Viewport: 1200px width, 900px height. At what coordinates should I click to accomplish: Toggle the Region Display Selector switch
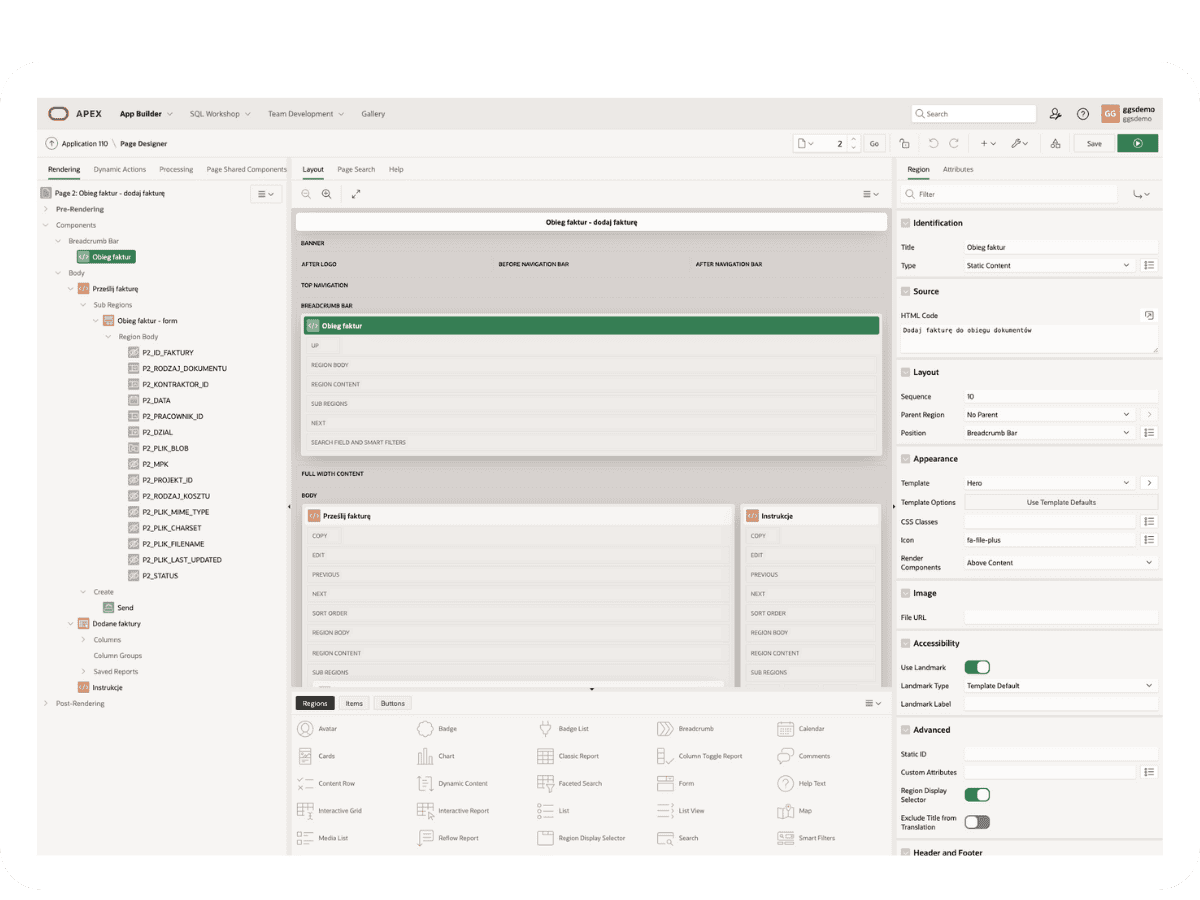click(977, 795)
